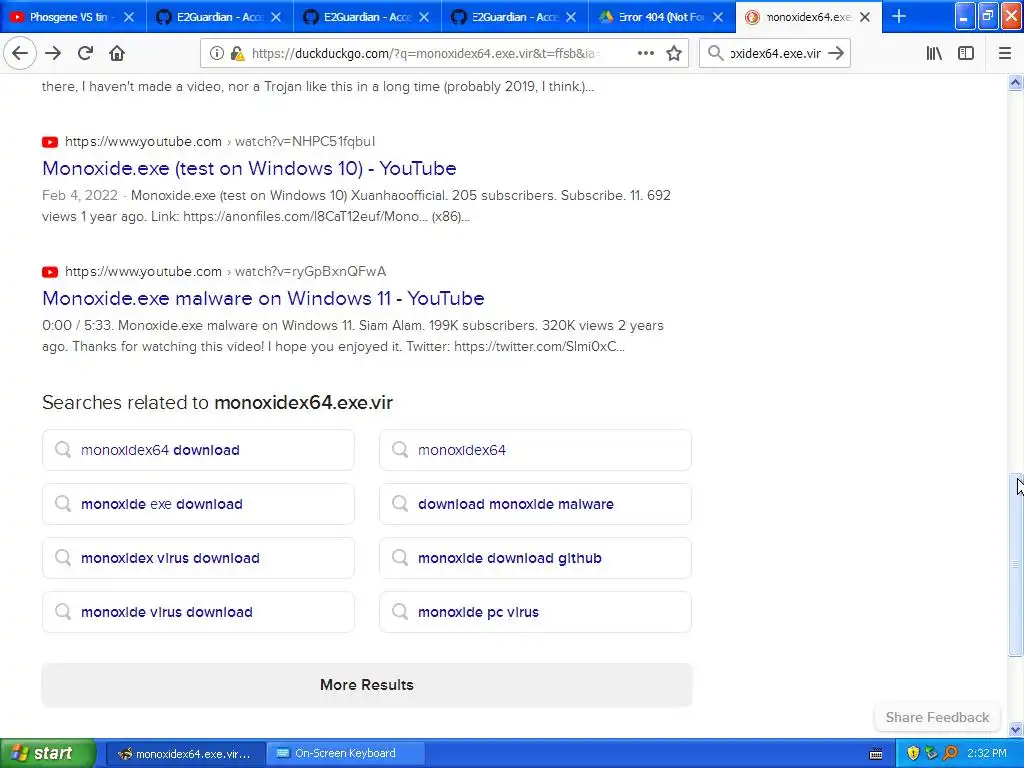This screenshot has height=768, width=1024.
Task: Click the orange magnifier tray icon
Action: click(x=950, y=754)
